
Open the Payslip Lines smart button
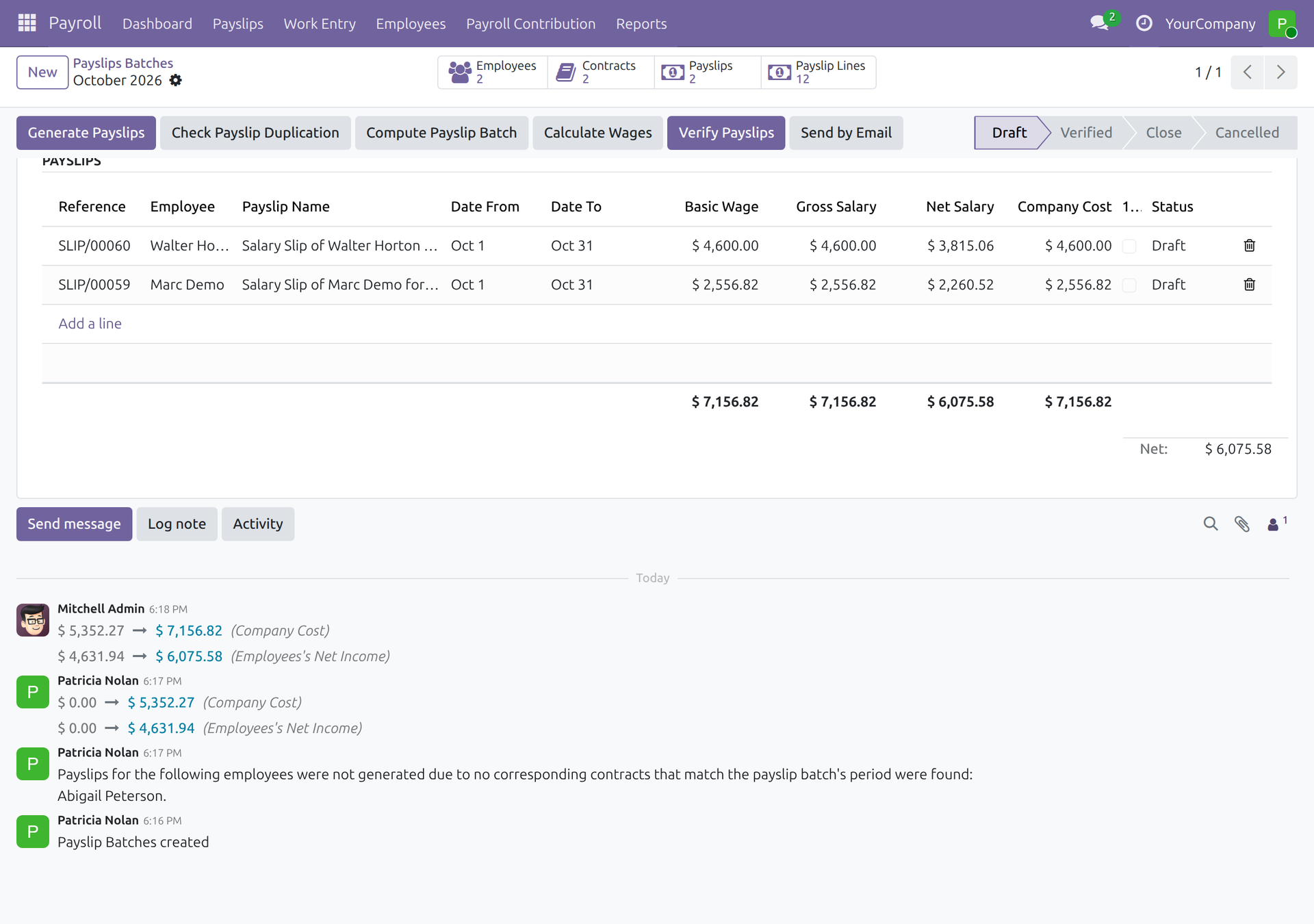tap(818, 72)
